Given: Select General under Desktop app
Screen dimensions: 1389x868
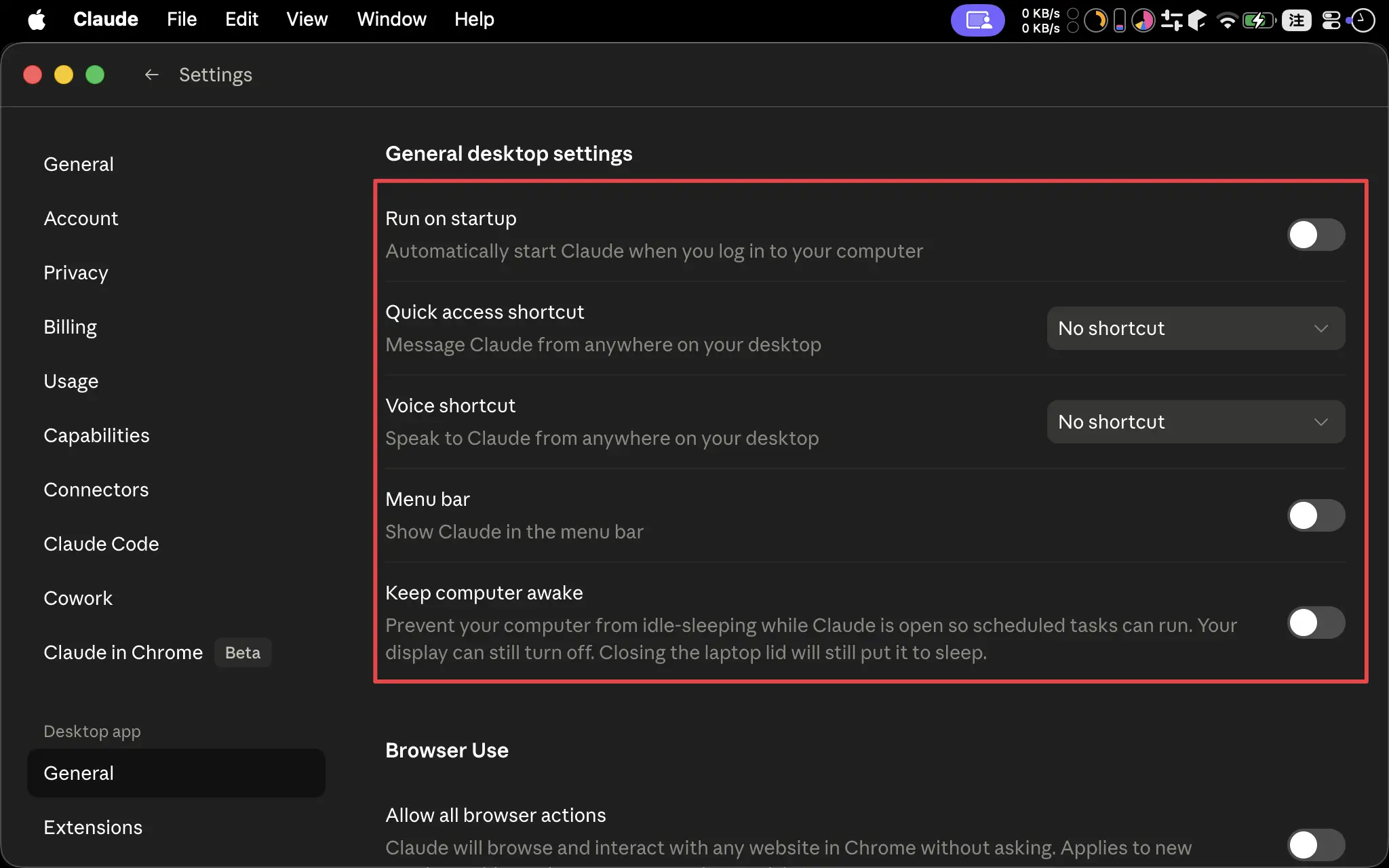Looking at the screenshot, I should (176, 773).
